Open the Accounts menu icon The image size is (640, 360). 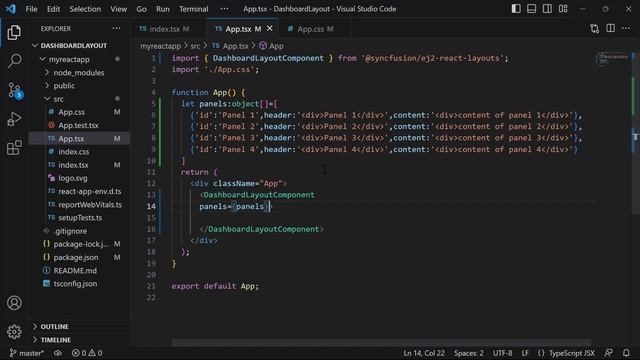pos(14,303)
